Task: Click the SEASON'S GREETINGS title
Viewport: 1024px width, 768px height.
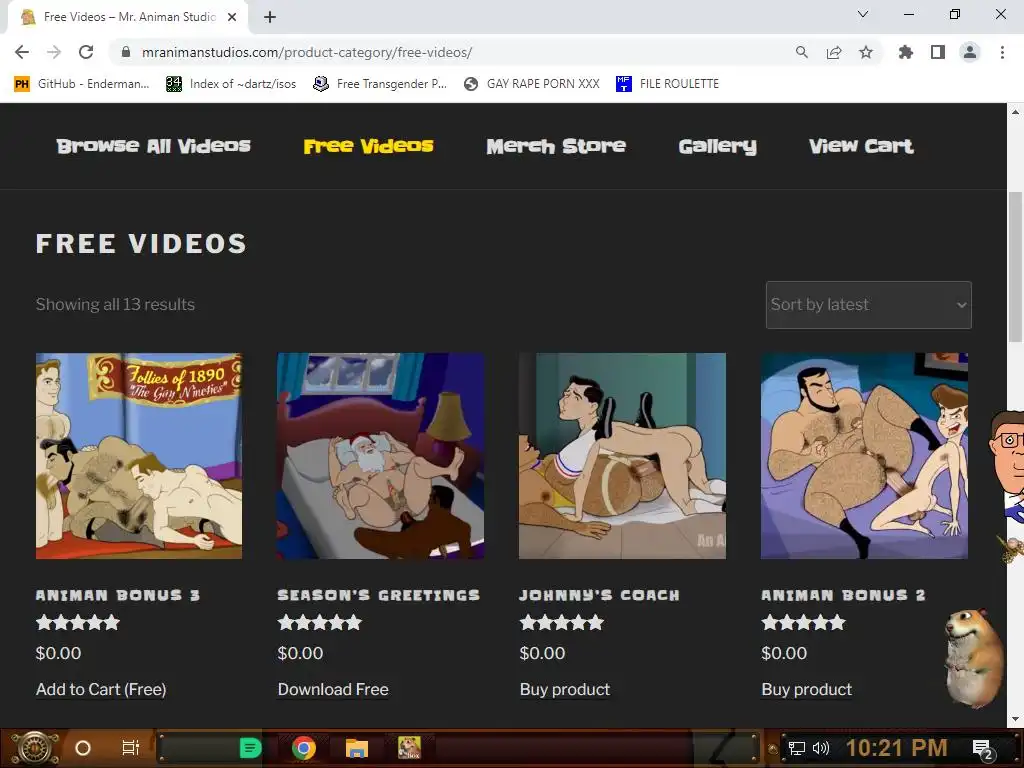Action: (x=379, y=595)
